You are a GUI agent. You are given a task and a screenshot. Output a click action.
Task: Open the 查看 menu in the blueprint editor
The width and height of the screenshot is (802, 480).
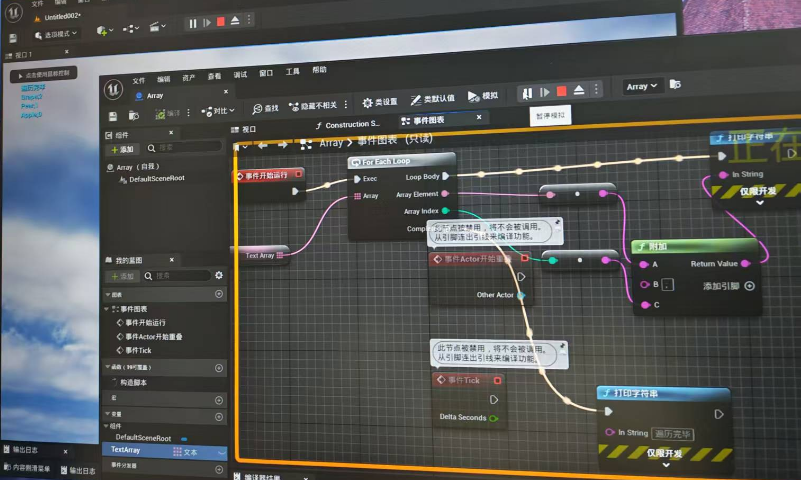[214, 76]
